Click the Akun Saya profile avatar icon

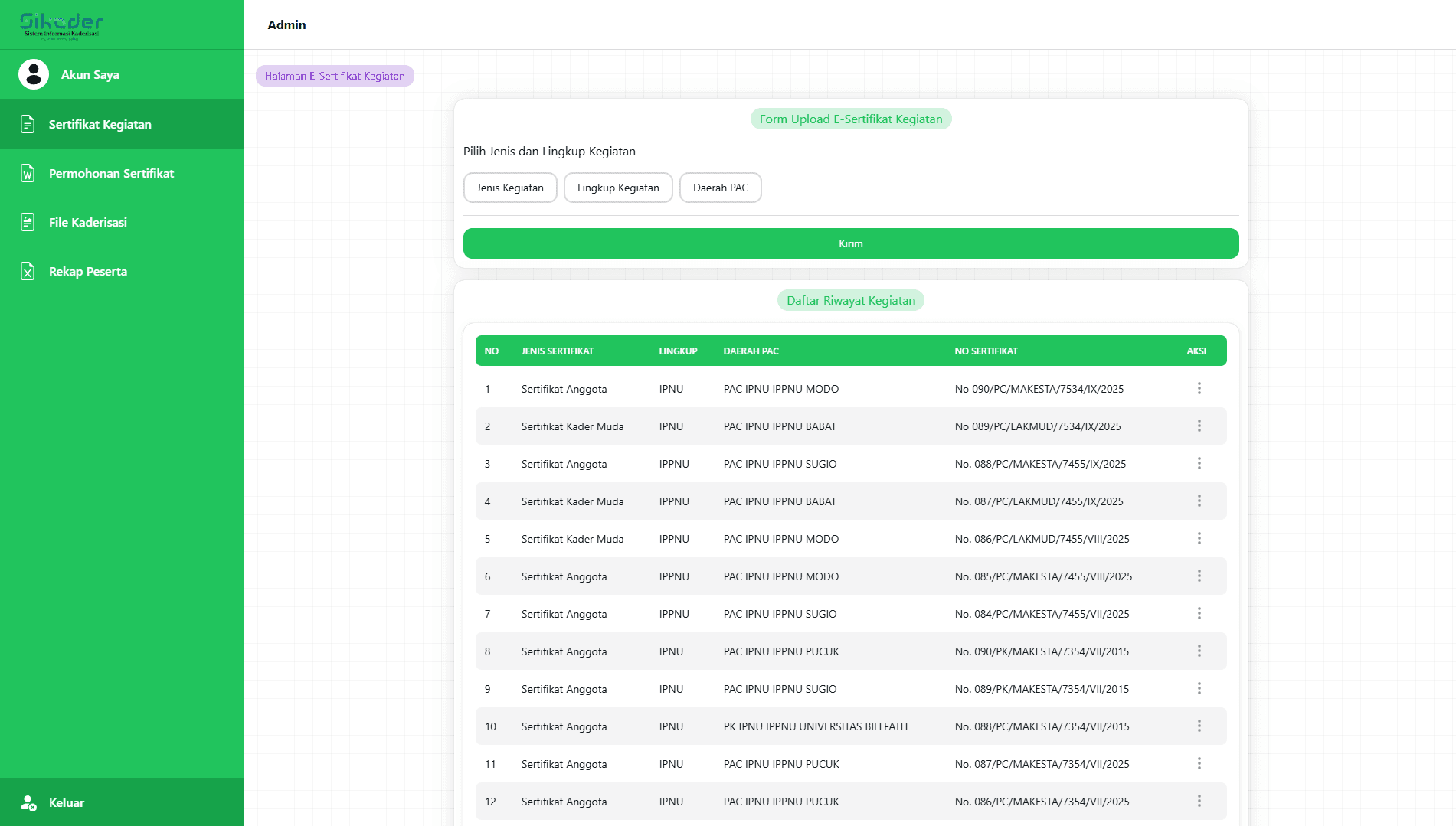[x=34, y=74]
